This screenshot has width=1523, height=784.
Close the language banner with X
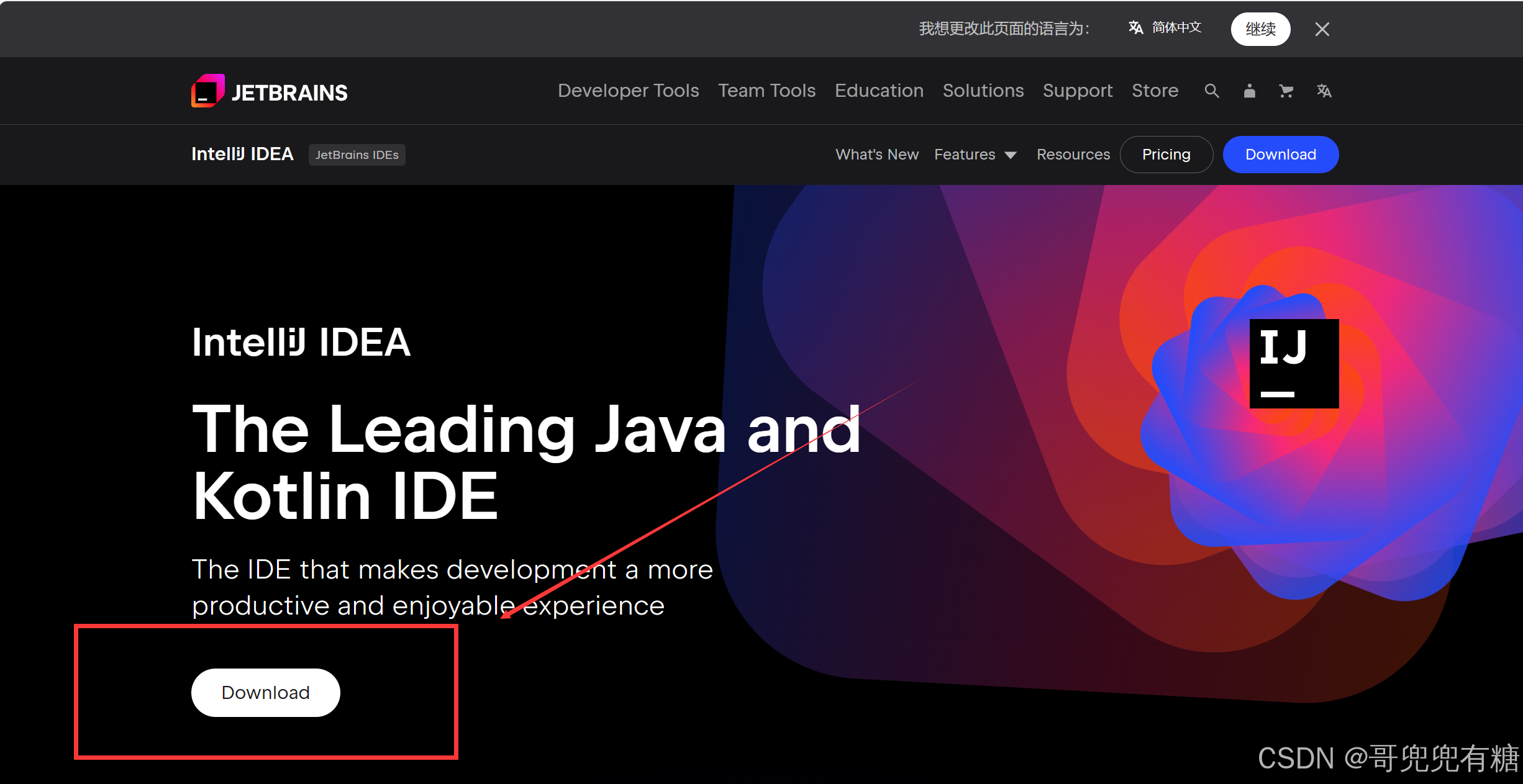1322,29
